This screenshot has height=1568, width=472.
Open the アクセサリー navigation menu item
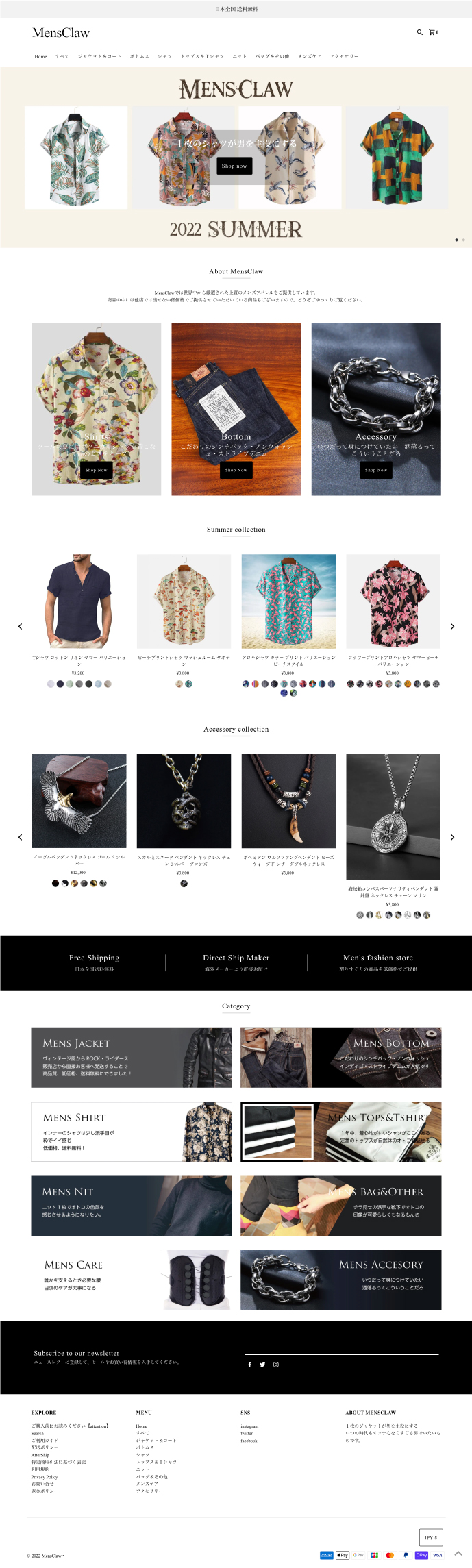coord(344,56)
